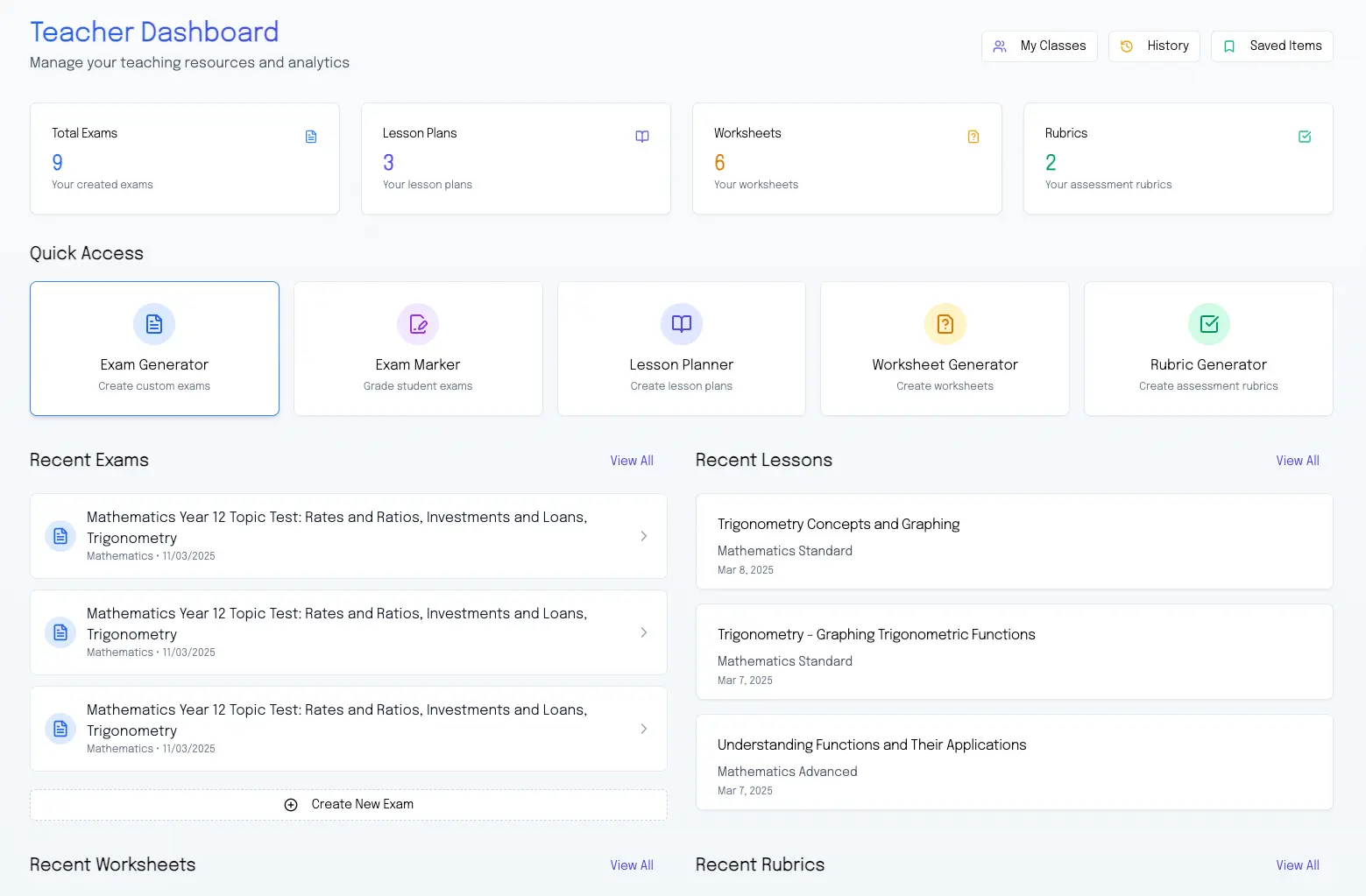Click the Worksheet Generator card title
The image size is (1366, 896).
[945, 364]
